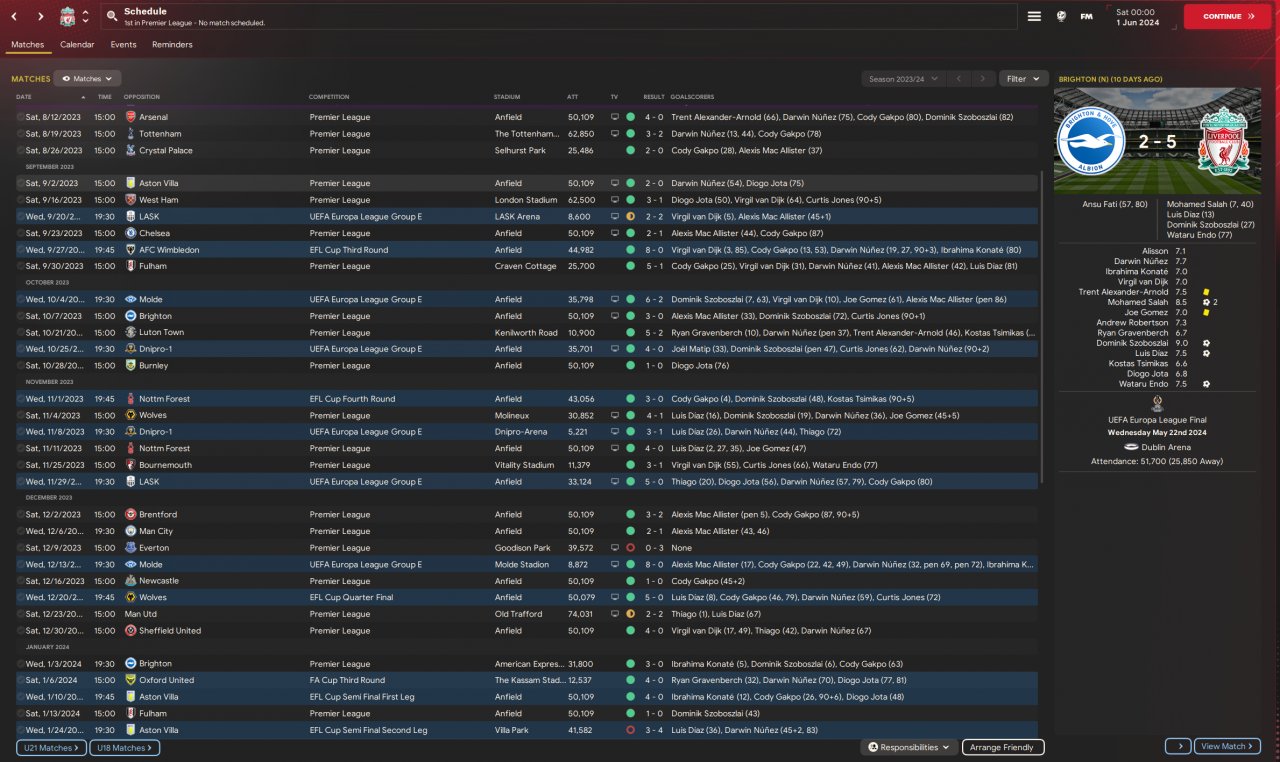Open the U18 Matches link
Image resolution: width=1280 pixels, height=762 pixels.
[125, 747]
